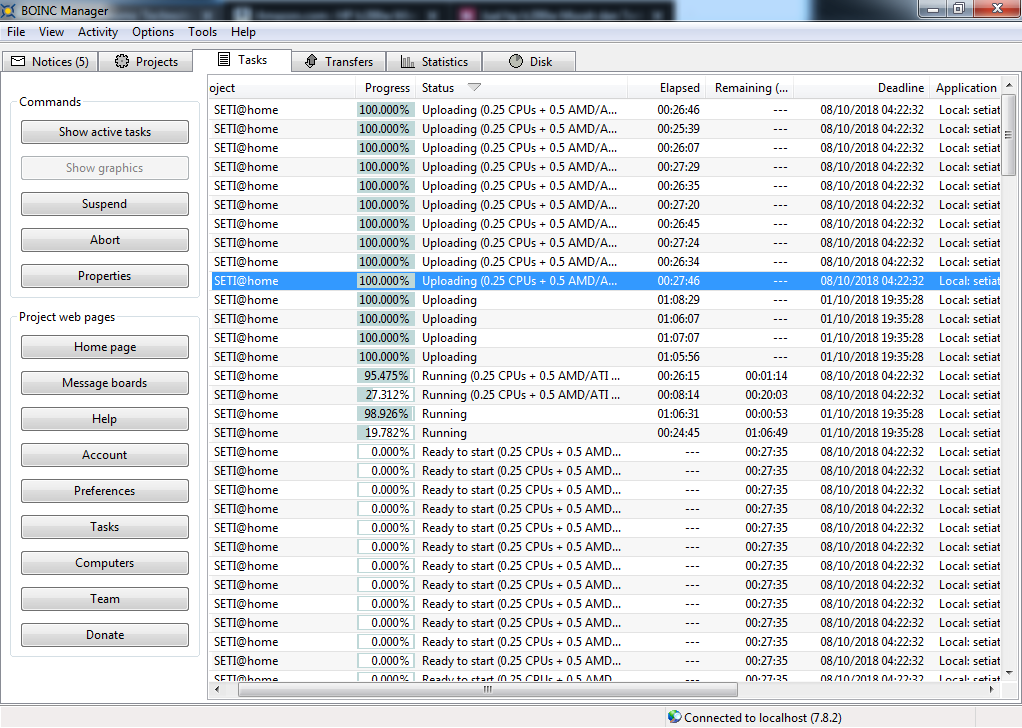
Task: Click the Preferences button
Action: (x=104, y=490)
